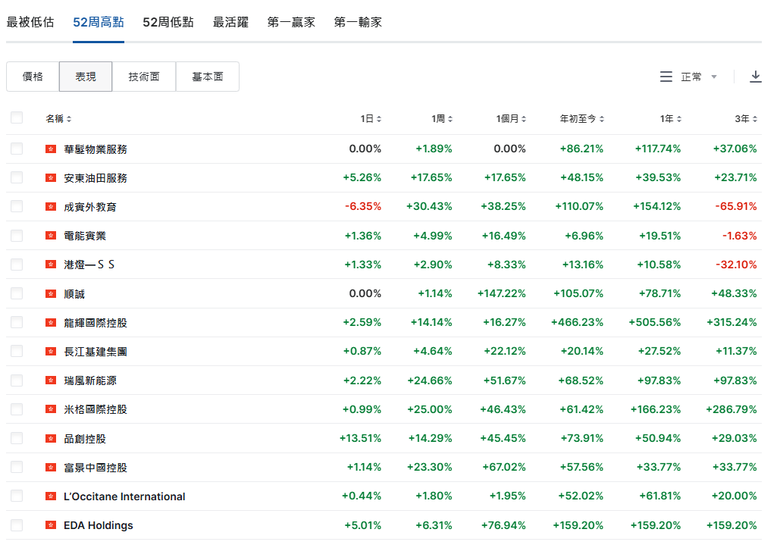Check the box for 電能實業
Image resolution: width=780 pixels, height=548 pixels.
coord(17,235)
